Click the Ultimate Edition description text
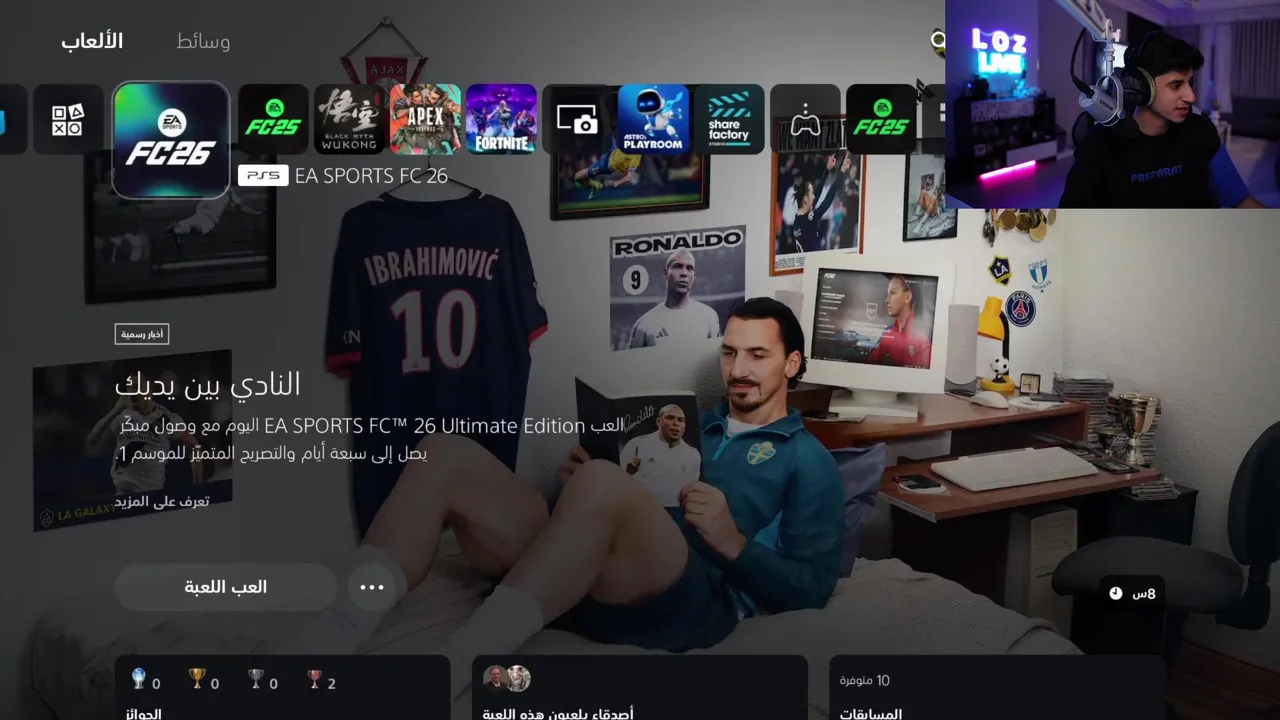Image resolution: width=1280 pixels, height=720 pixels. click(x=371, y=439)
